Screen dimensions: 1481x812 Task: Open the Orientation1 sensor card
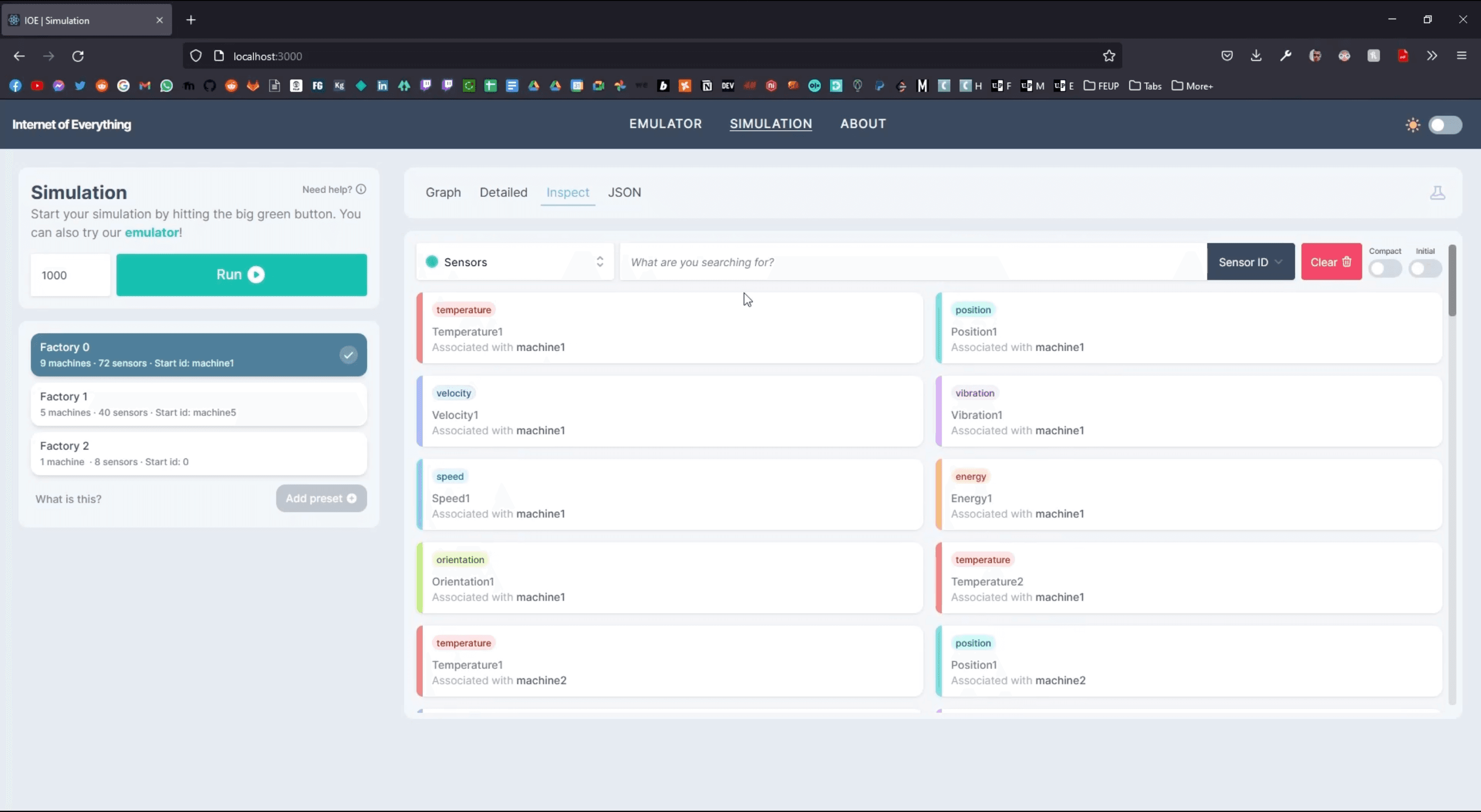click(x=670, y=578)
